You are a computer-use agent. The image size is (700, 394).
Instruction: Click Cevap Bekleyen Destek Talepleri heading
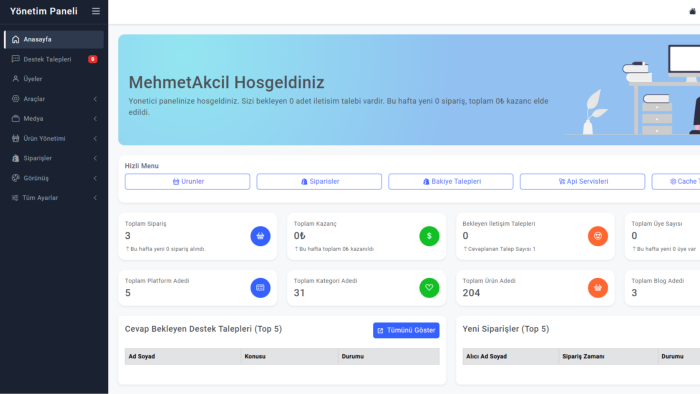[203, 329]
